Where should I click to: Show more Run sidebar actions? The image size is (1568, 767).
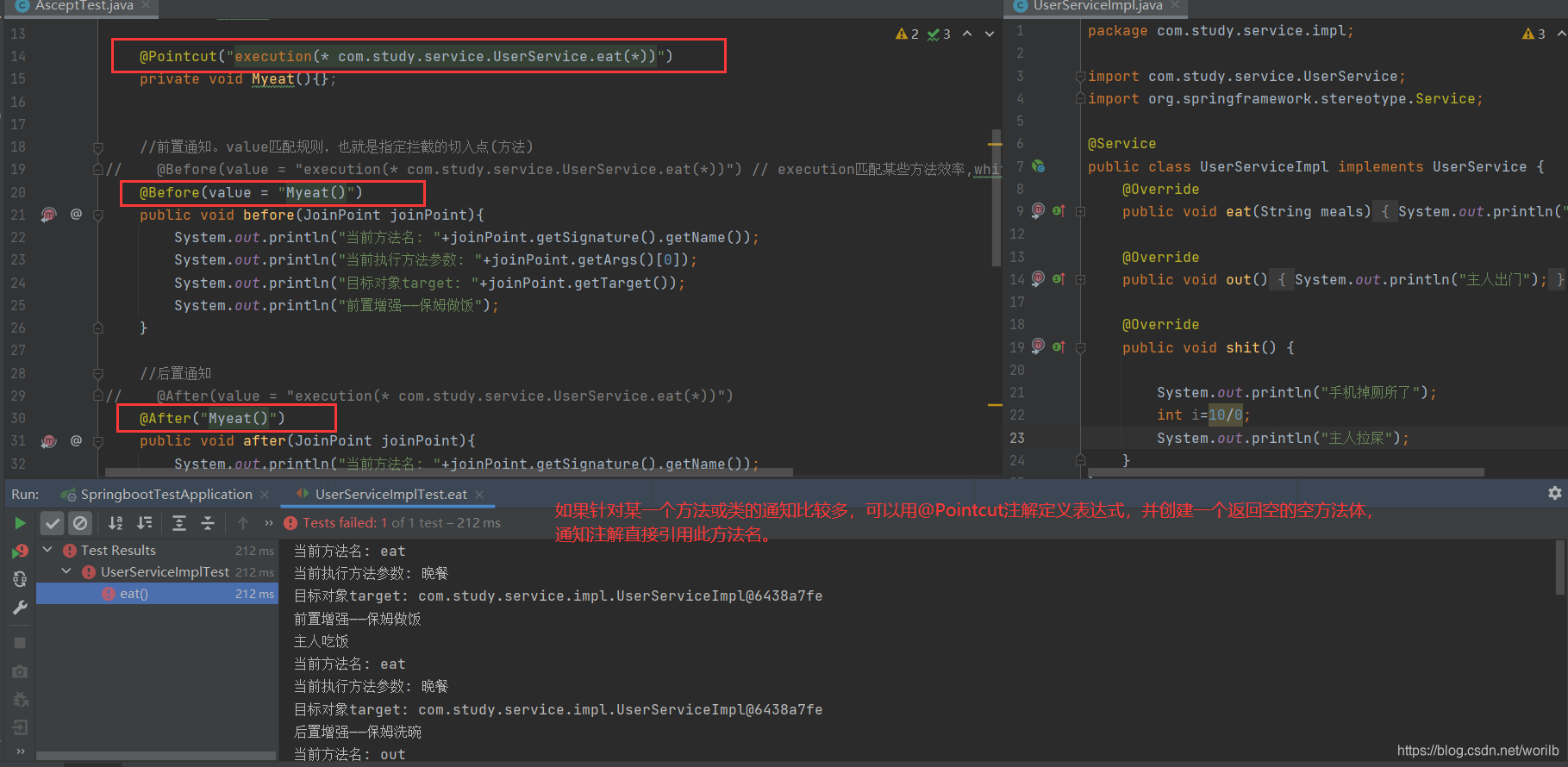pos(20,751)
